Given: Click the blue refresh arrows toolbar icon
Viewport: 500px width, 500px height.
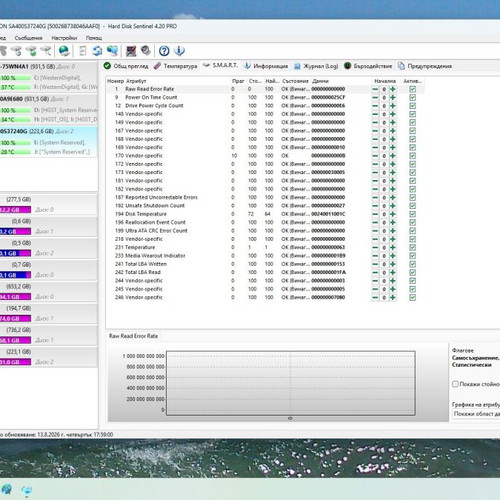Looking at the screenshot, I should 97,51.
